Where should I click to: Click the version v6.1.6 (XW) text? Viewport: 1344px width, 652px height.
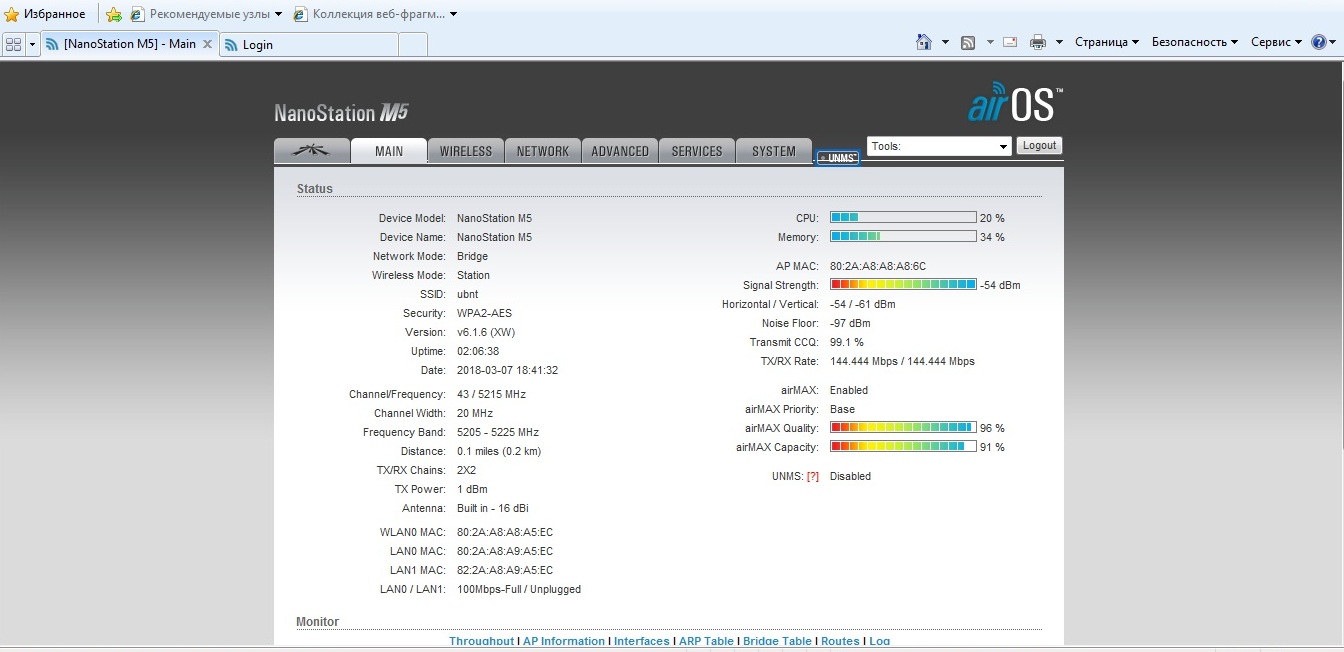(486, 332)
